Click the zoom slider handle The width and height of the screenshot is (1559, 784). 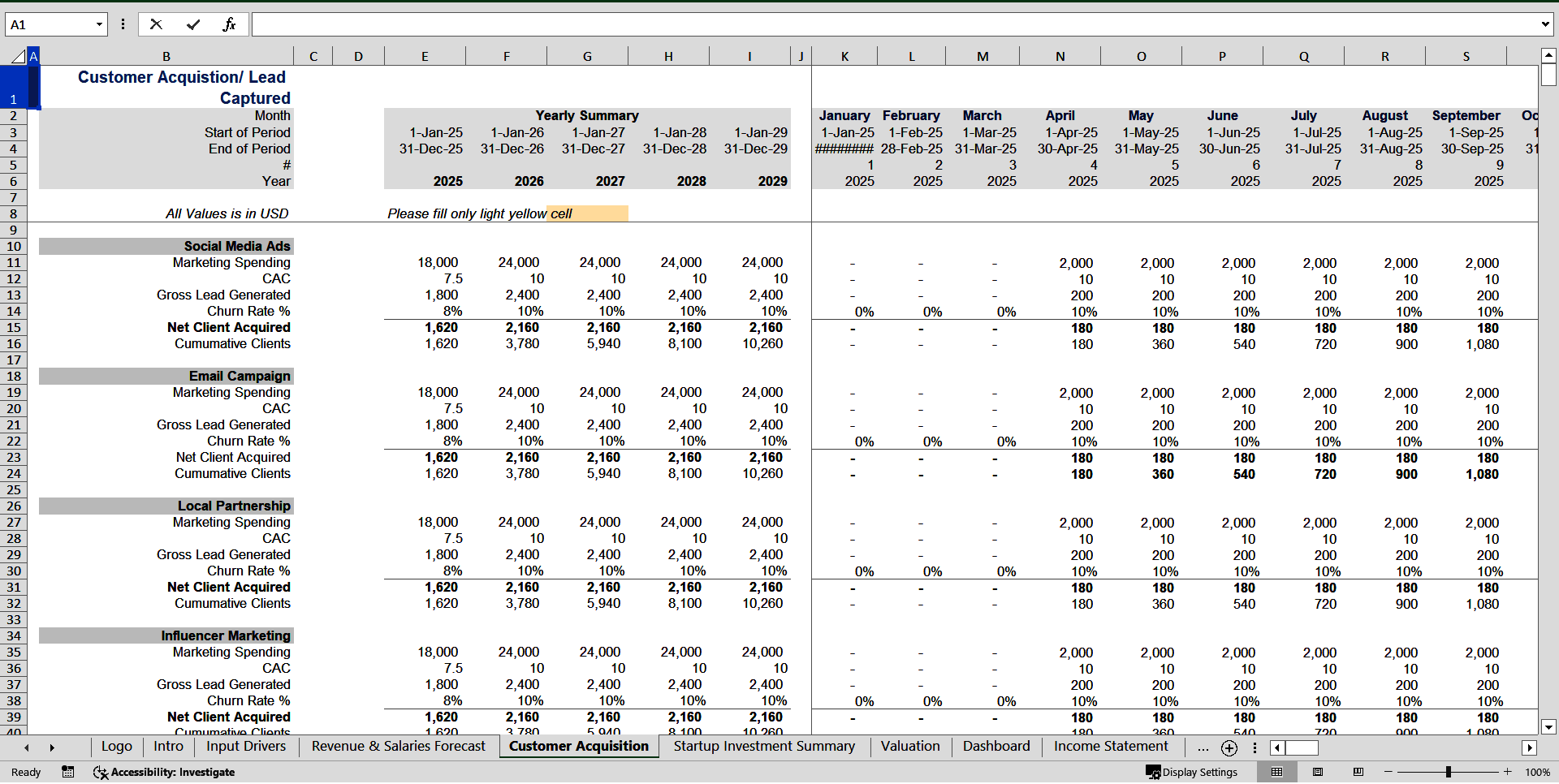pyautogui.click(x=1448, y=772)
